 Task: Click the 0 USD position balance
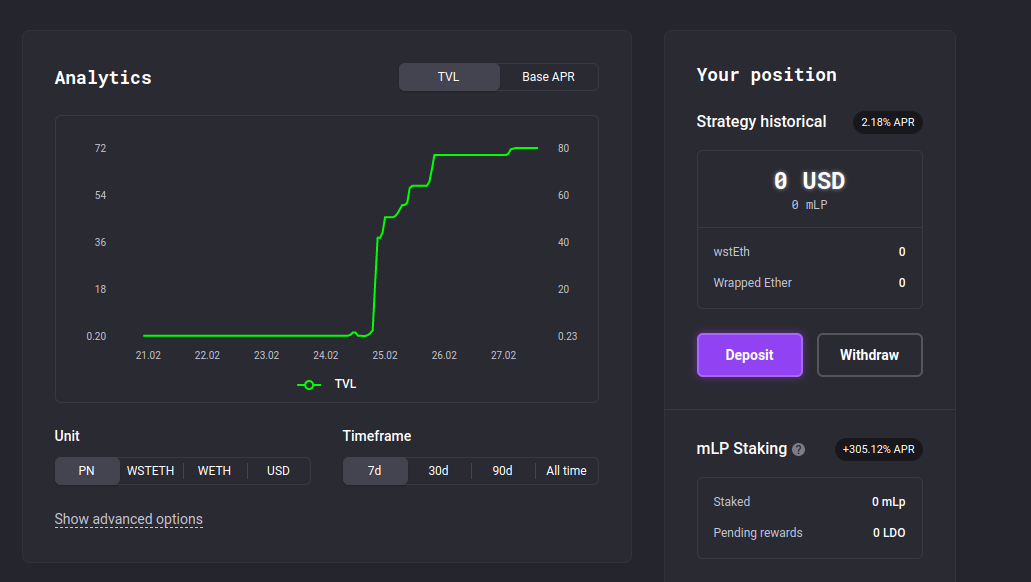809,181
